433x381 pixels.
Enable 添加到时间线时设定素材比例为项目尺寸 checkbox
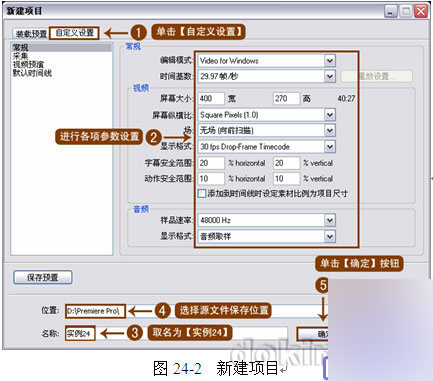coord(202,194)
